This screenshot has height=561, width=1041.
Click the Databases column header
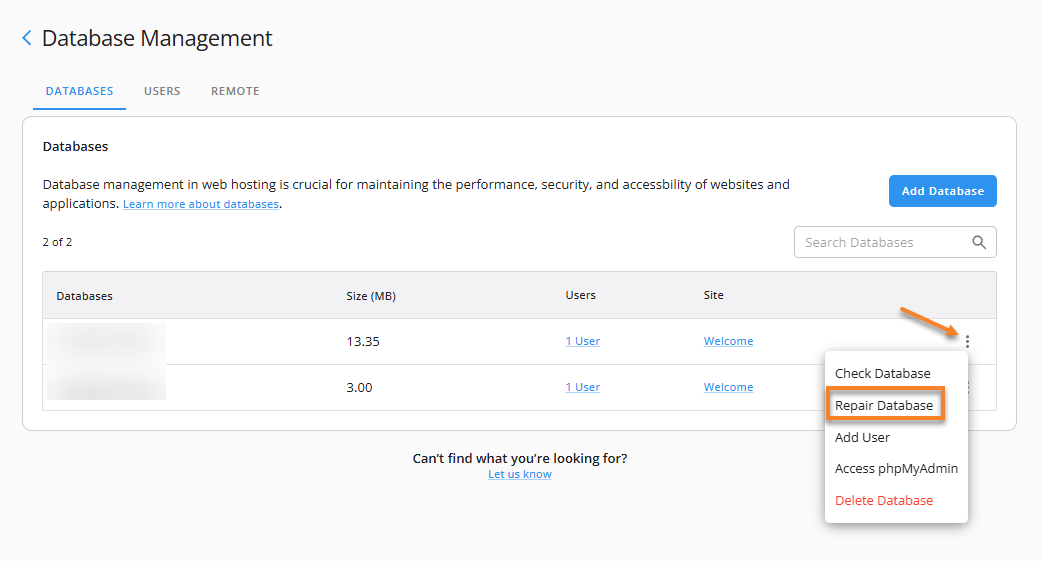coord(84,296)
